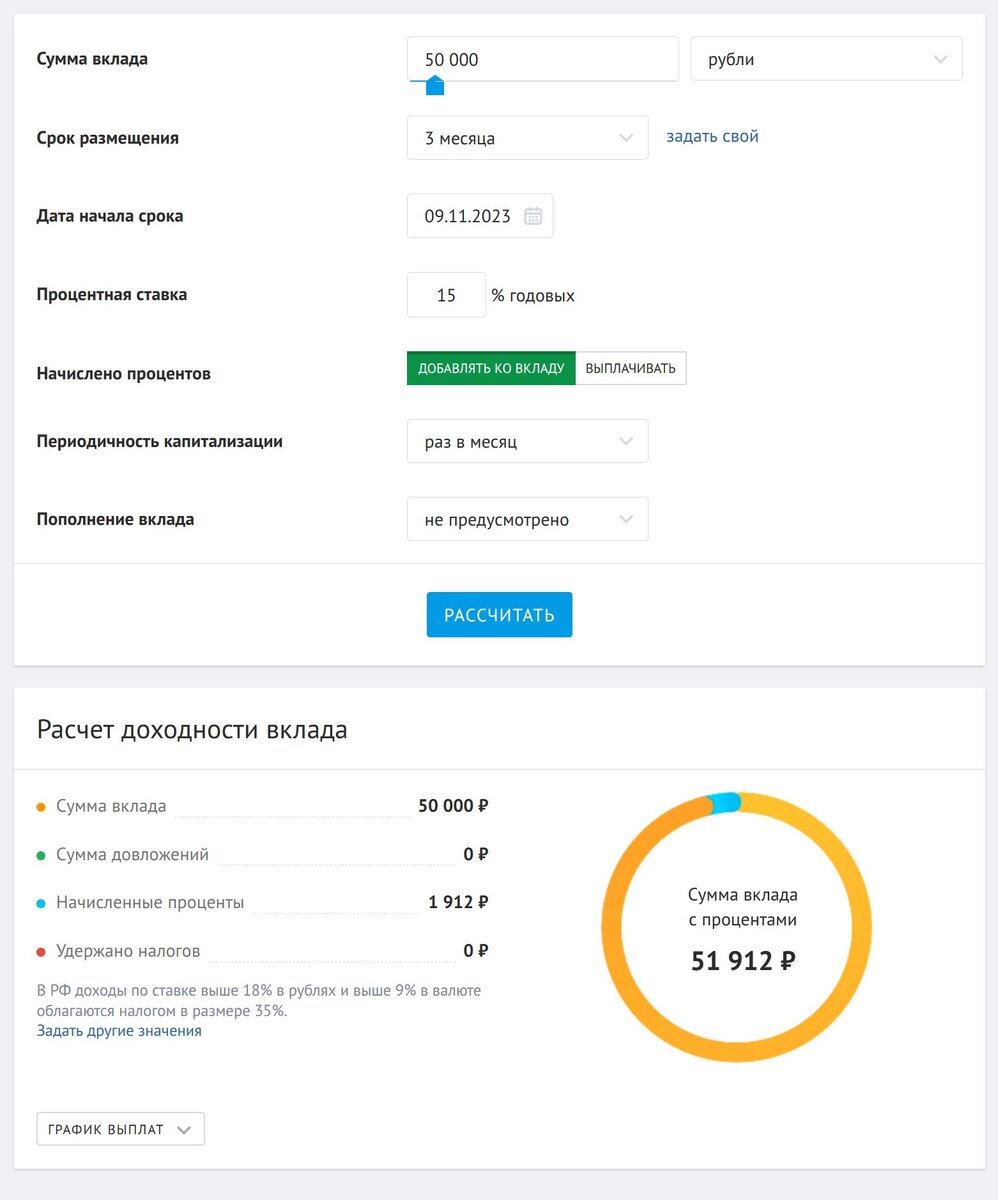This screenshot has height=1200, width=998.
Task: Click chevron arrow in рубли currency selector
Action: pos(940,59)
